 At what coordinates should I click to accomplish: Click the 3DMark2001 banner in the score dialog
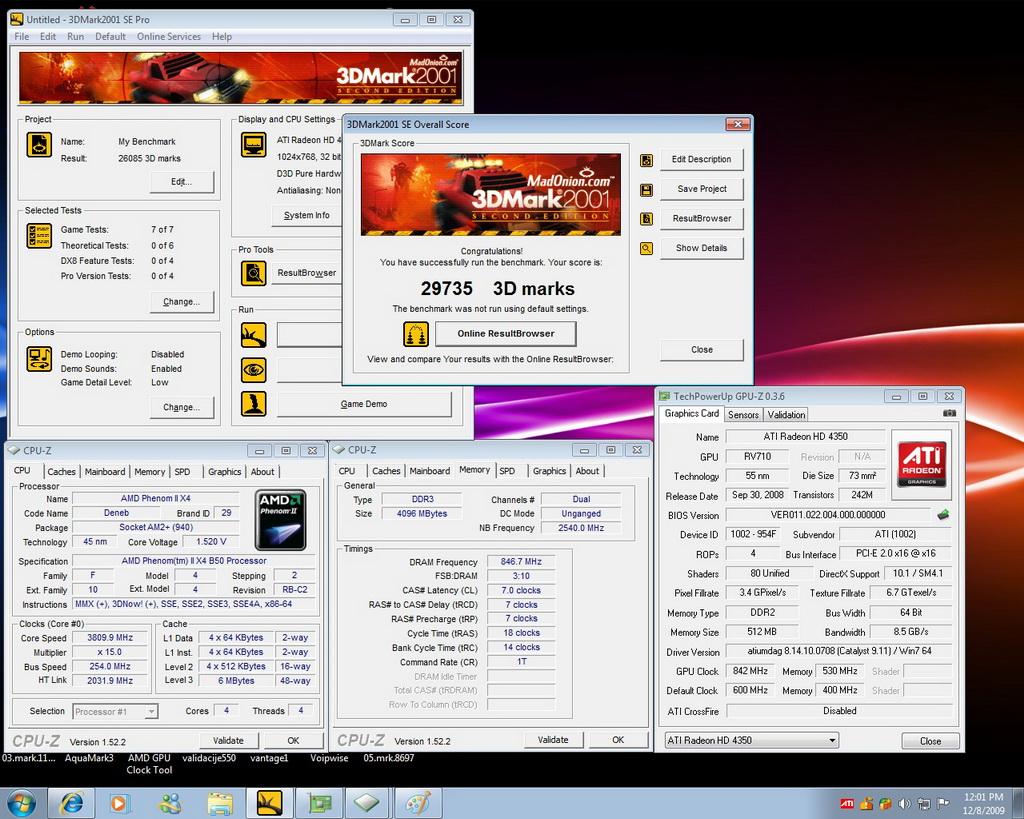(490, 195)
